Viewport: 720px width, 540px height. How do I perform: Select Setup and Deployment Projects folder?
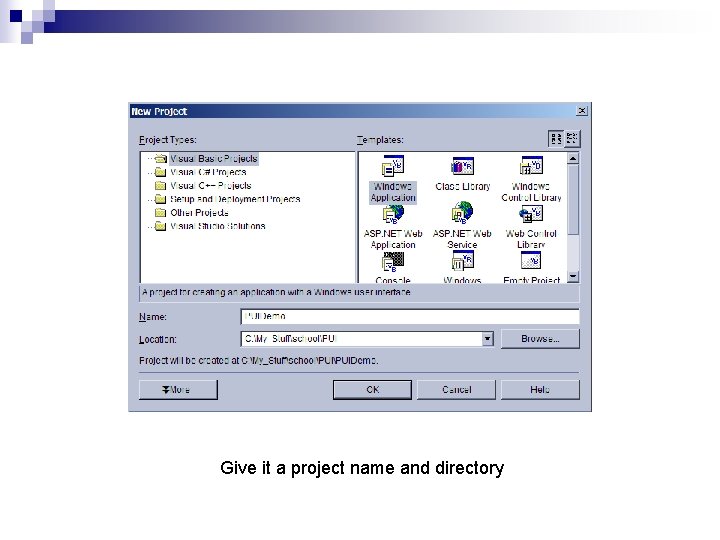(235, 199)
